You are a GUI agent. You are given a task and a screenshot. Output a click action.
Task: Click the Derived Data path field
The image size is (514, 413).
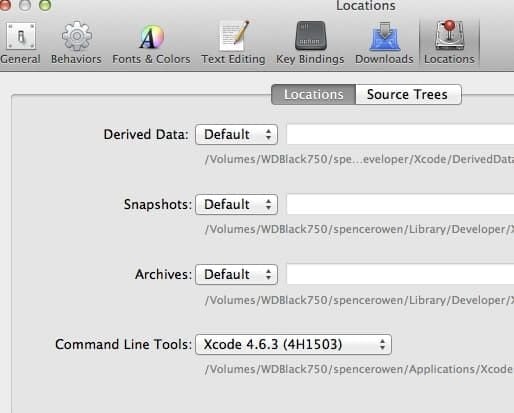click(x=400, y=134)
